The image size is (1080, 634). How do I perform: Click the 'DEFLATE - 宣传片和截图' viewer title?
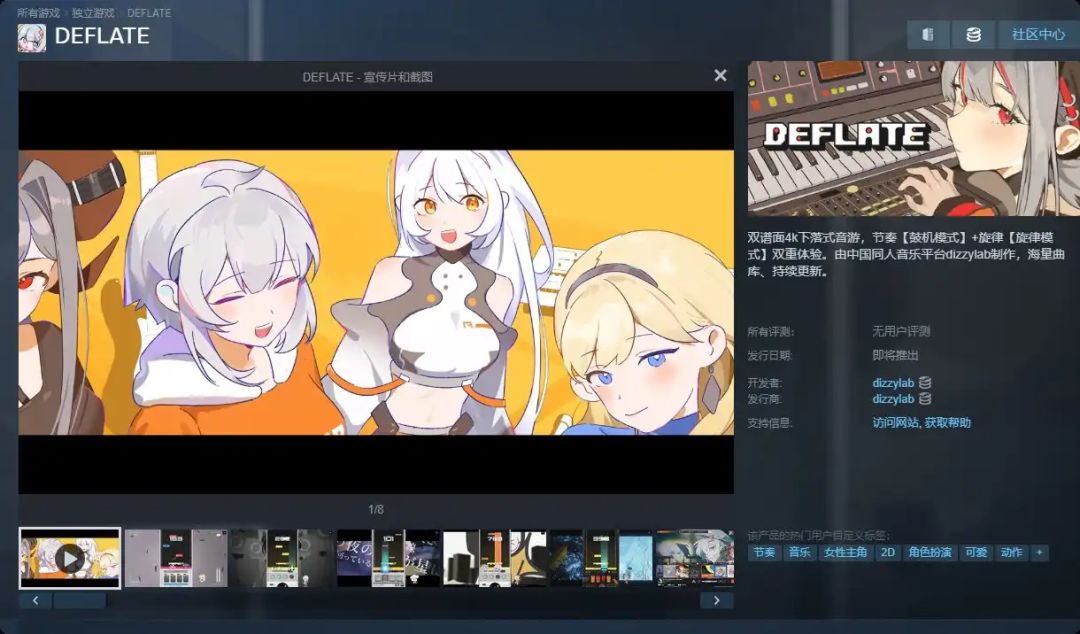pyautogui.click(x=368, y=77)
